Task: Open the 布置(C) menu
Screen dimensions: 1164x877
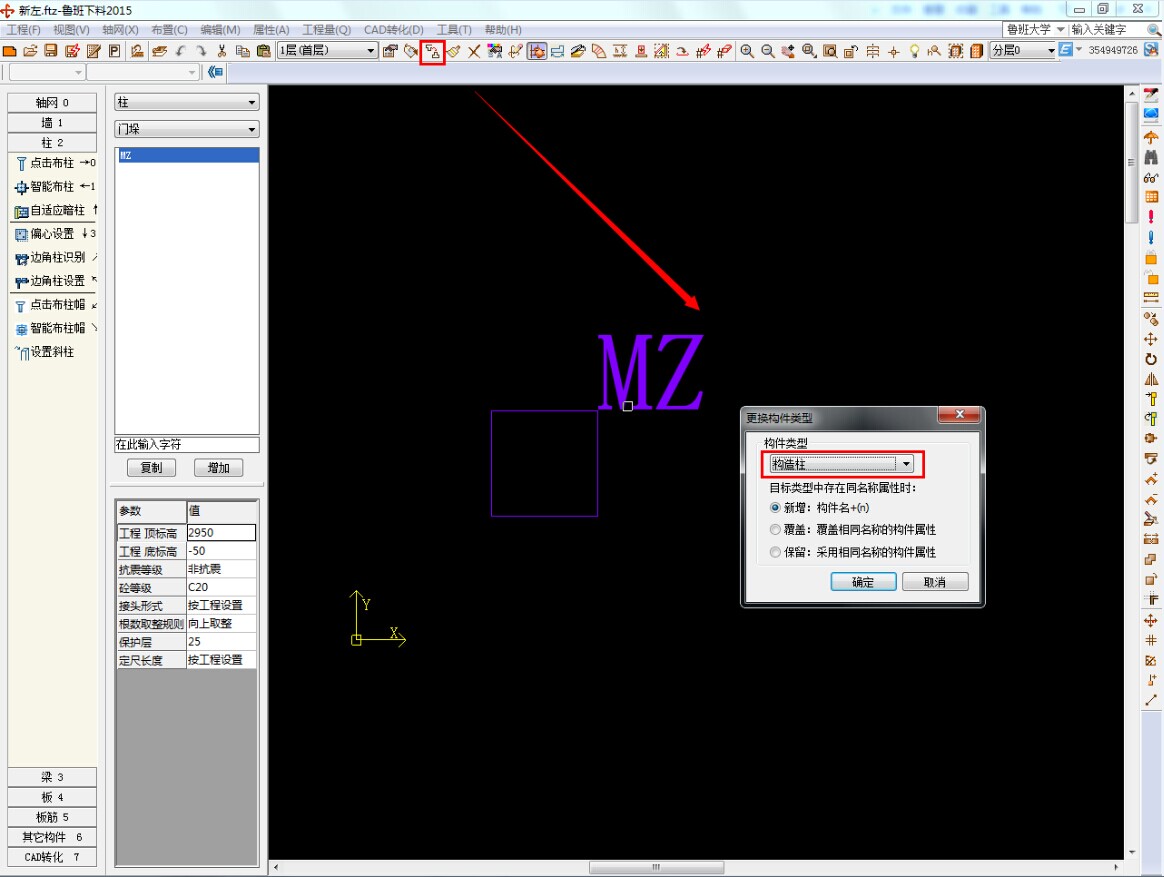Action: pyautogui.click(x=169, y=30)
